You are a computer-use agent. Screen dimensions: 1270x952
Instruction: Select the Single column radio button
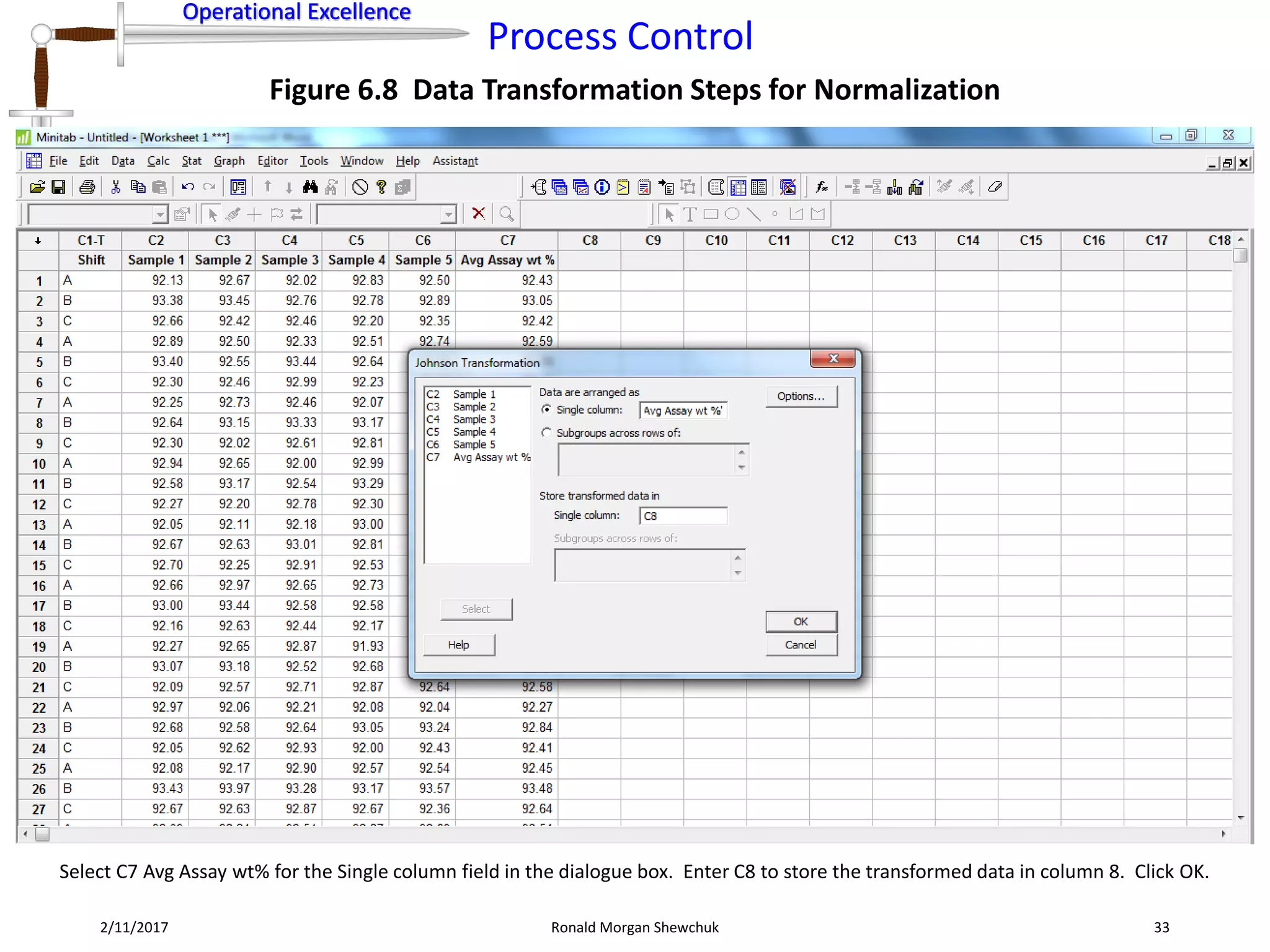point(546,410)
